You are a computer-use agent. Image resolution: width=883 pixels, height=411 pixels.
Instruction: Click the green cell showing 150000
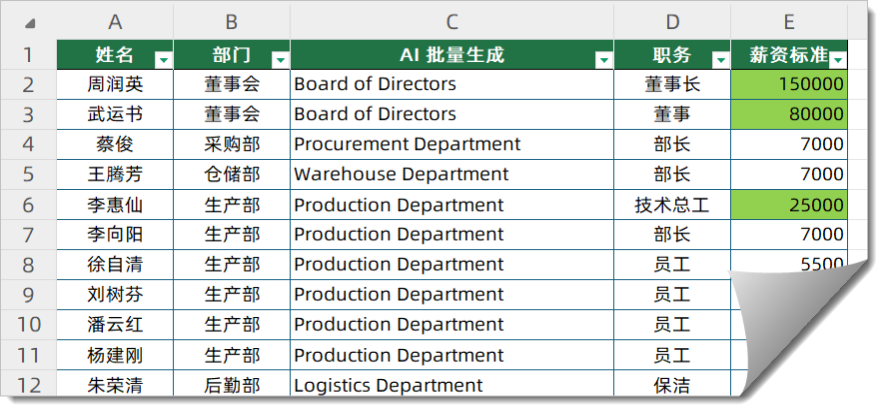tap(789, 84)
